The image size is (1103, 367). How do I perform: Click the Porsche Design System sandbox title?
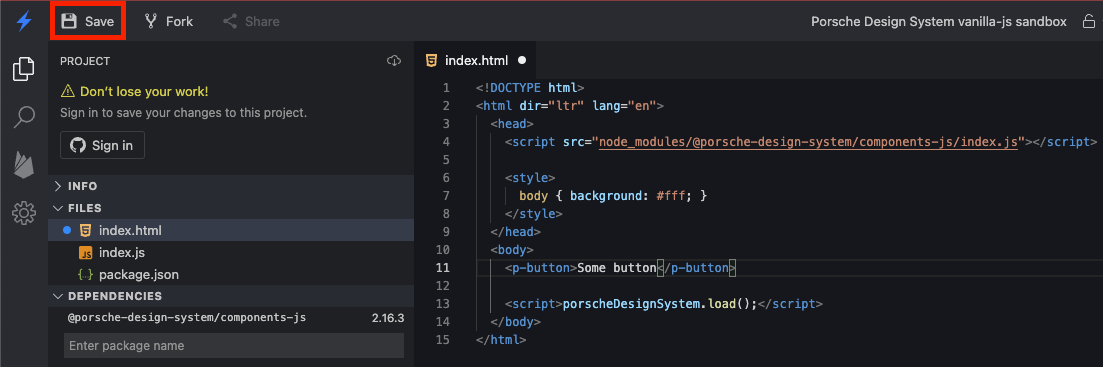coord(938,22)
